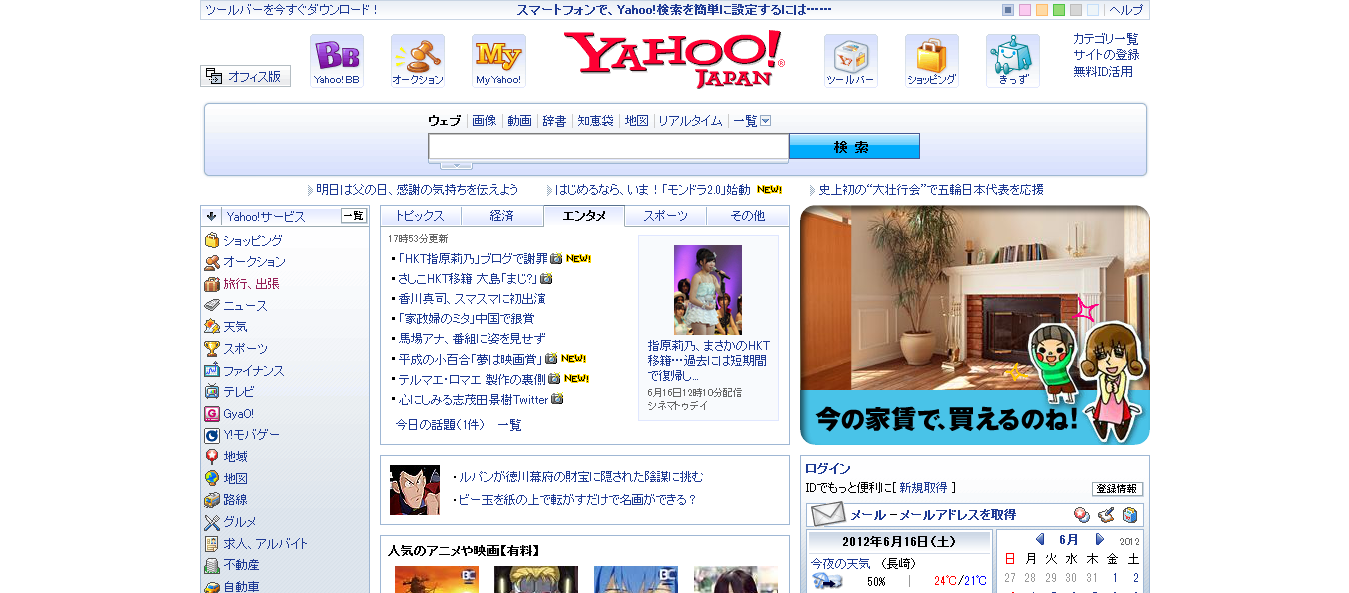Image resolution: width=1349 pixels, height=593 pixels.
Task: Switch to the 経済 news tab
Action: pyautogui.click(x=502, y=216)
